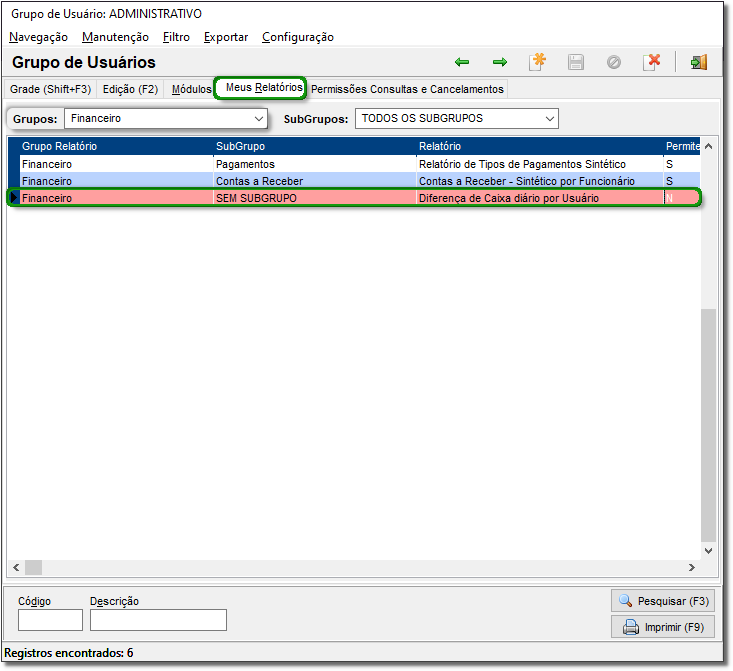Click the horizontal scrollbar left arrow

(x=16, y=567)
